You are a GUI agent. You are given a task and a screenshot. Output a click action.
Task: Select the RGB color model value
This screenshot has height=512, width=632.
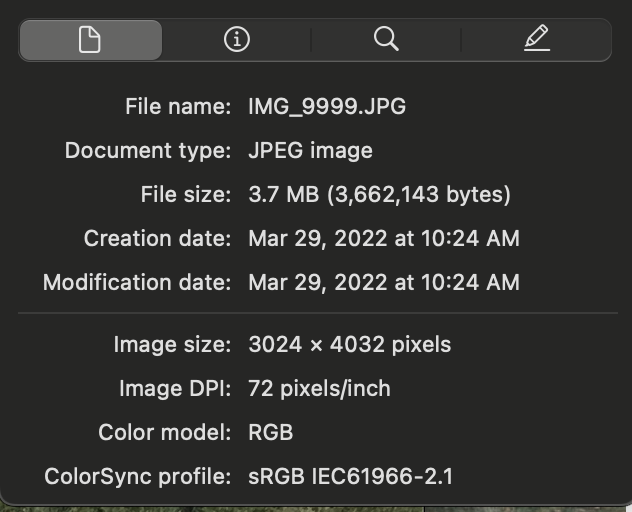(270, 433)
